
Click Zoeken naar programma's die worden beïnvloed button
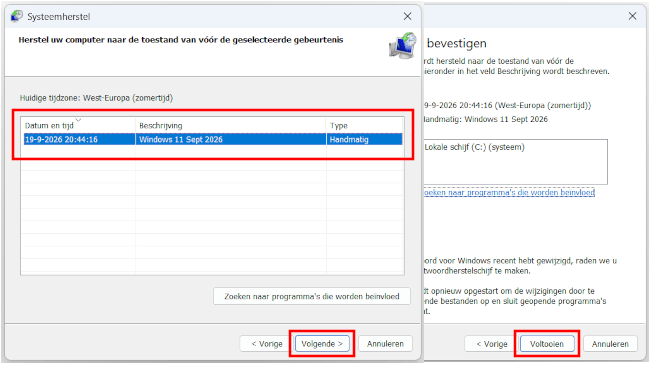[312, 296]
